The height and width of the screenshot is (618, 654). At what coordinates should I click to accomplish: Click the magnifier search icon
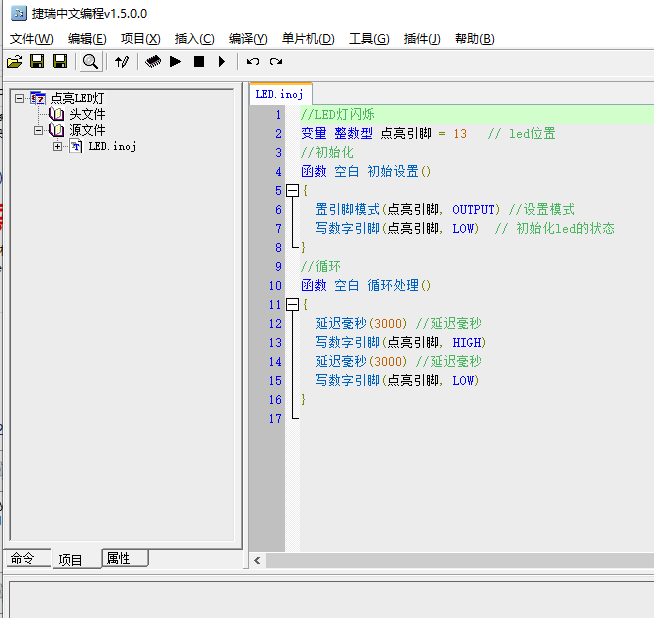[x=90, y=62]
